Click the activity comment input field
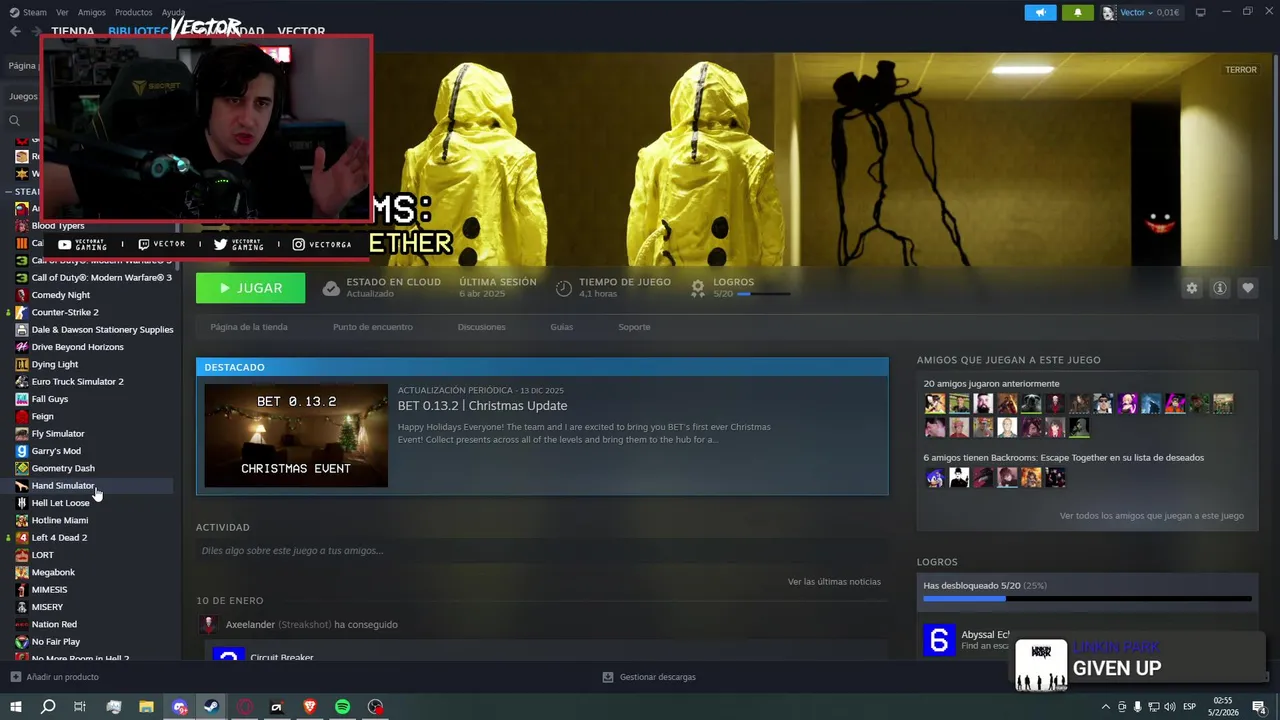 [x=540, y=551]
